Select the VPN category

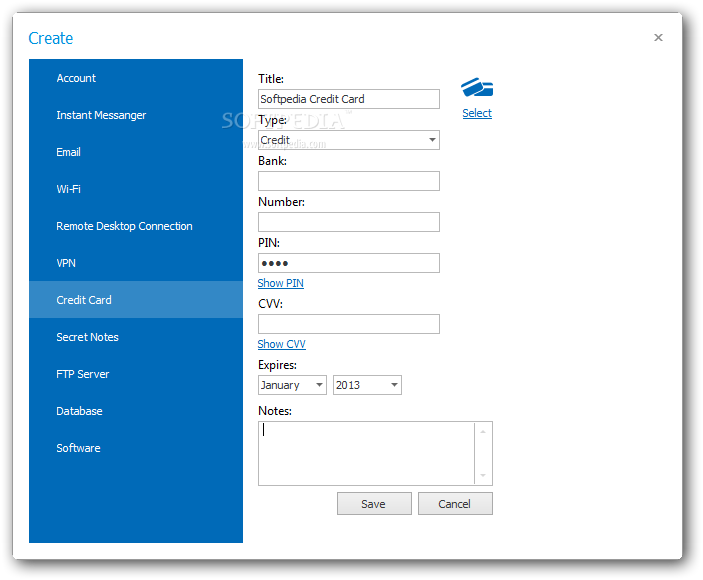(136, 263)
